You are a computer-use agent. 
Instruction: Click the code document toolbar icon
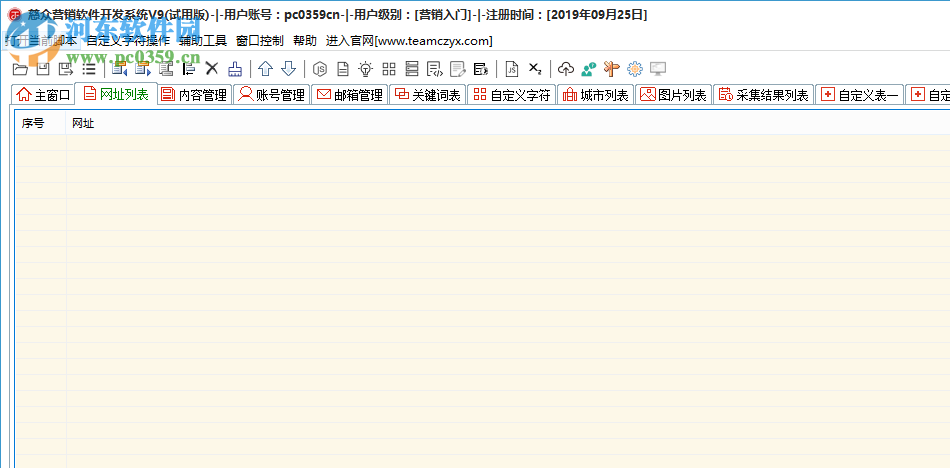click(434, 69)
